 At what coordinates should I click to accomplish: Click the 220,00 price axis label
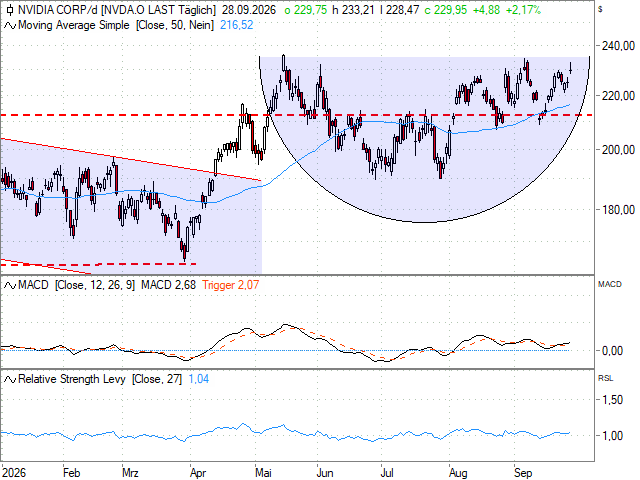point(618,96)
